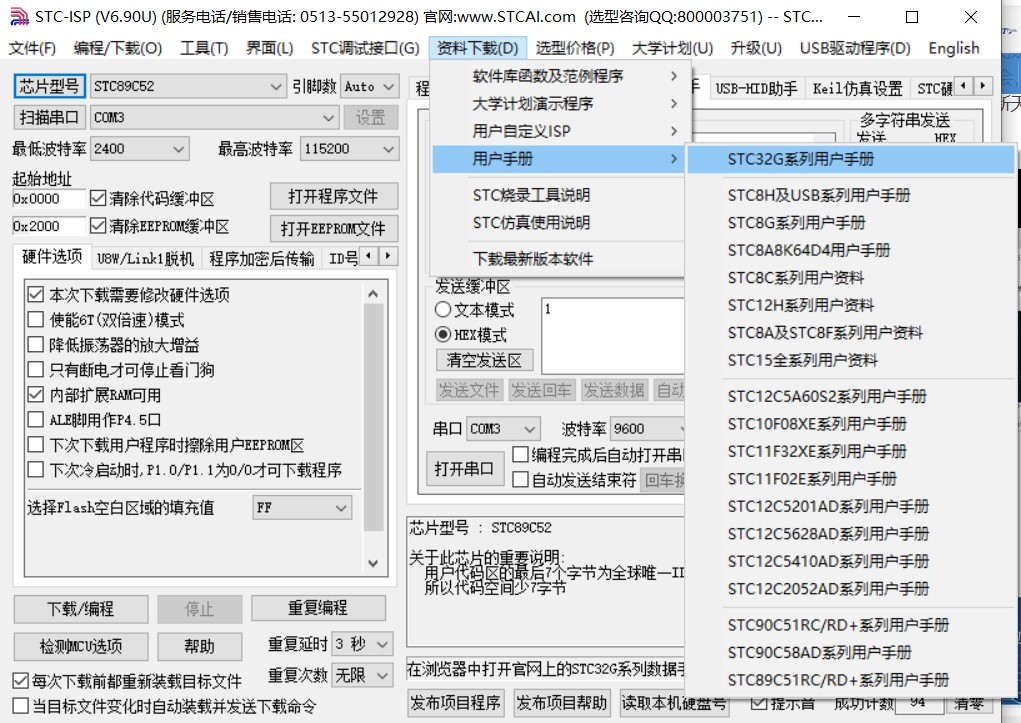Click the send buffer text area
The height and width of the screenshot is (723, 1021).
tap(613, 336)
